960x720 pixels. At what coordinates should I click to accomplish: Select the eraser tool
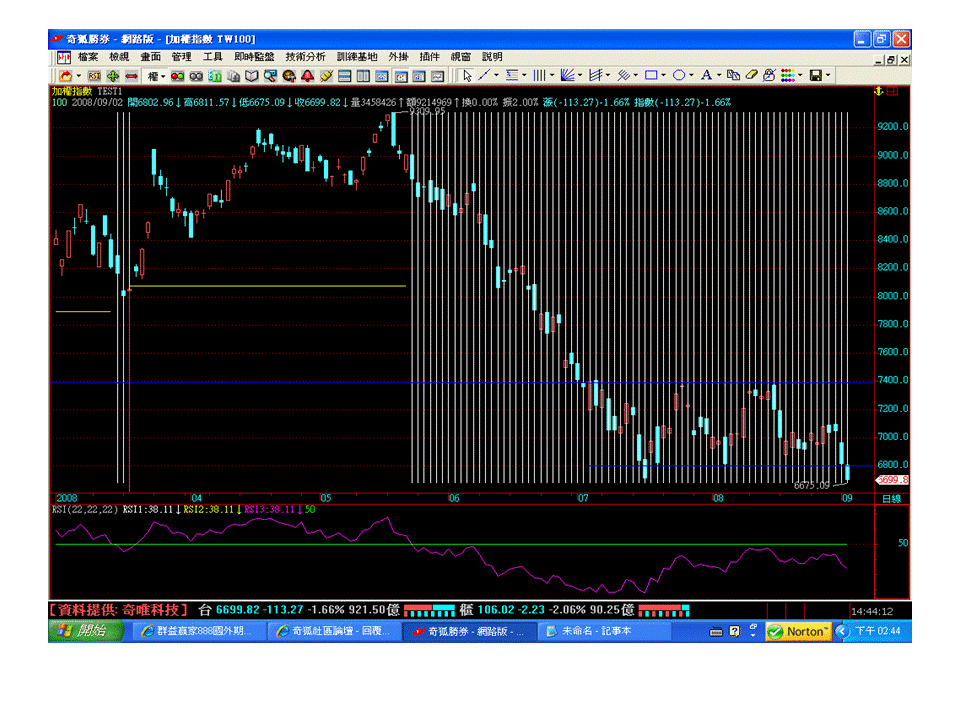coord(751,75)
